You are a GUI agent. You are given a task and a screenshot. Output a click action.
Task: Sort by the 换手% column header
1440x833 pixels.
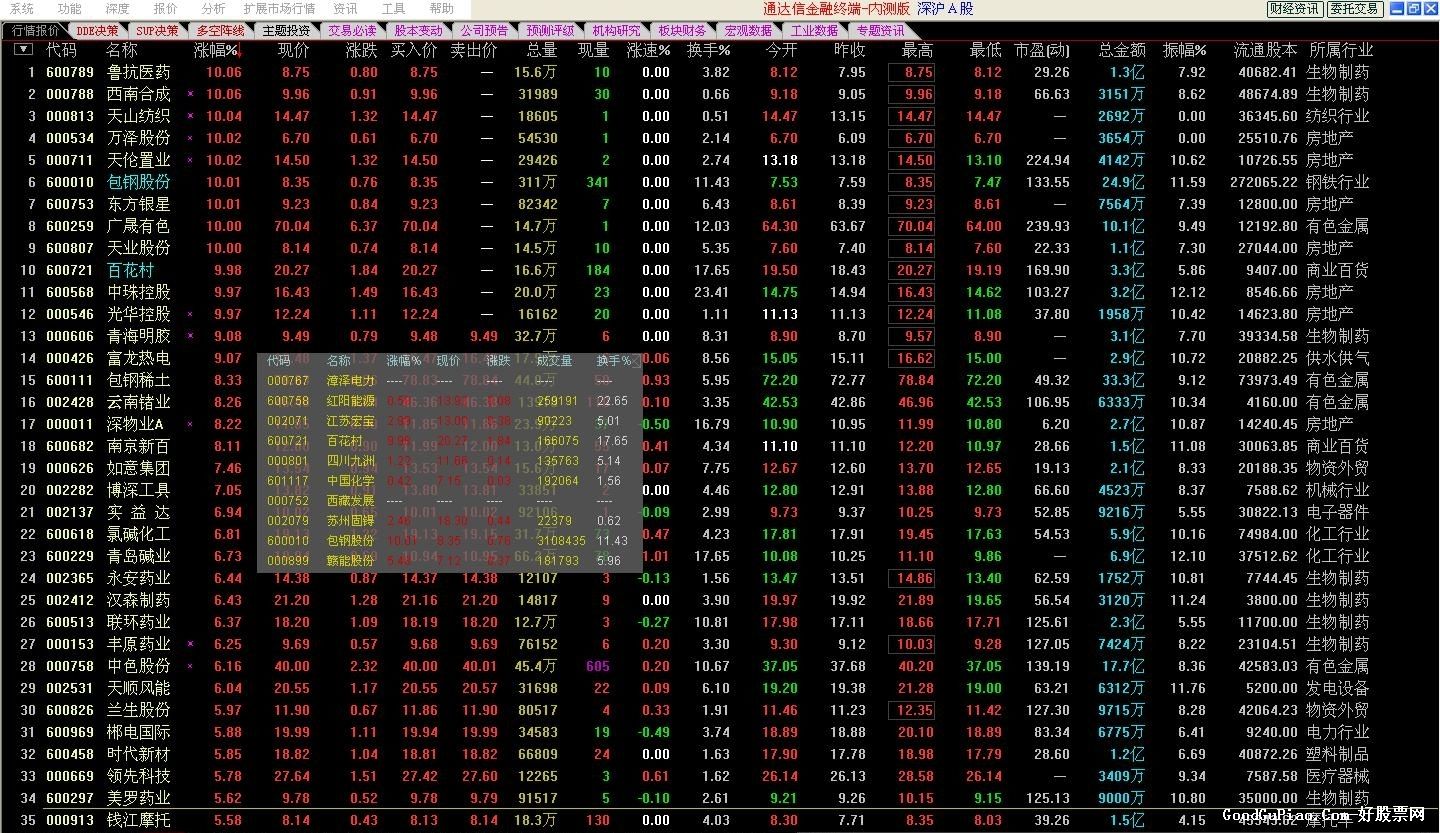(x=708, y=50)
